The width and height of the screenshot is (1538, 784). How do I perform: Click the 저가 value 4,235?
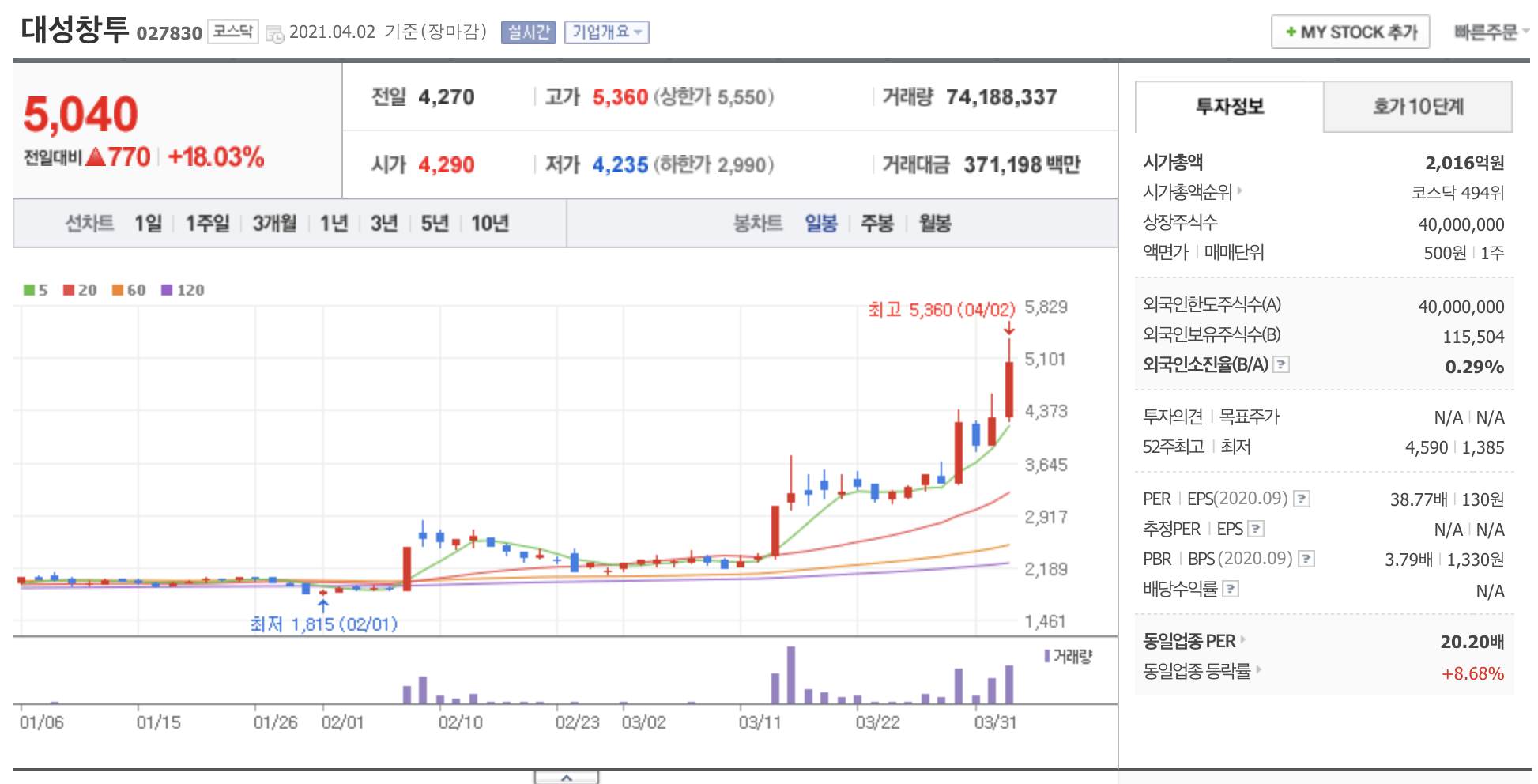[x=620, y=164]
